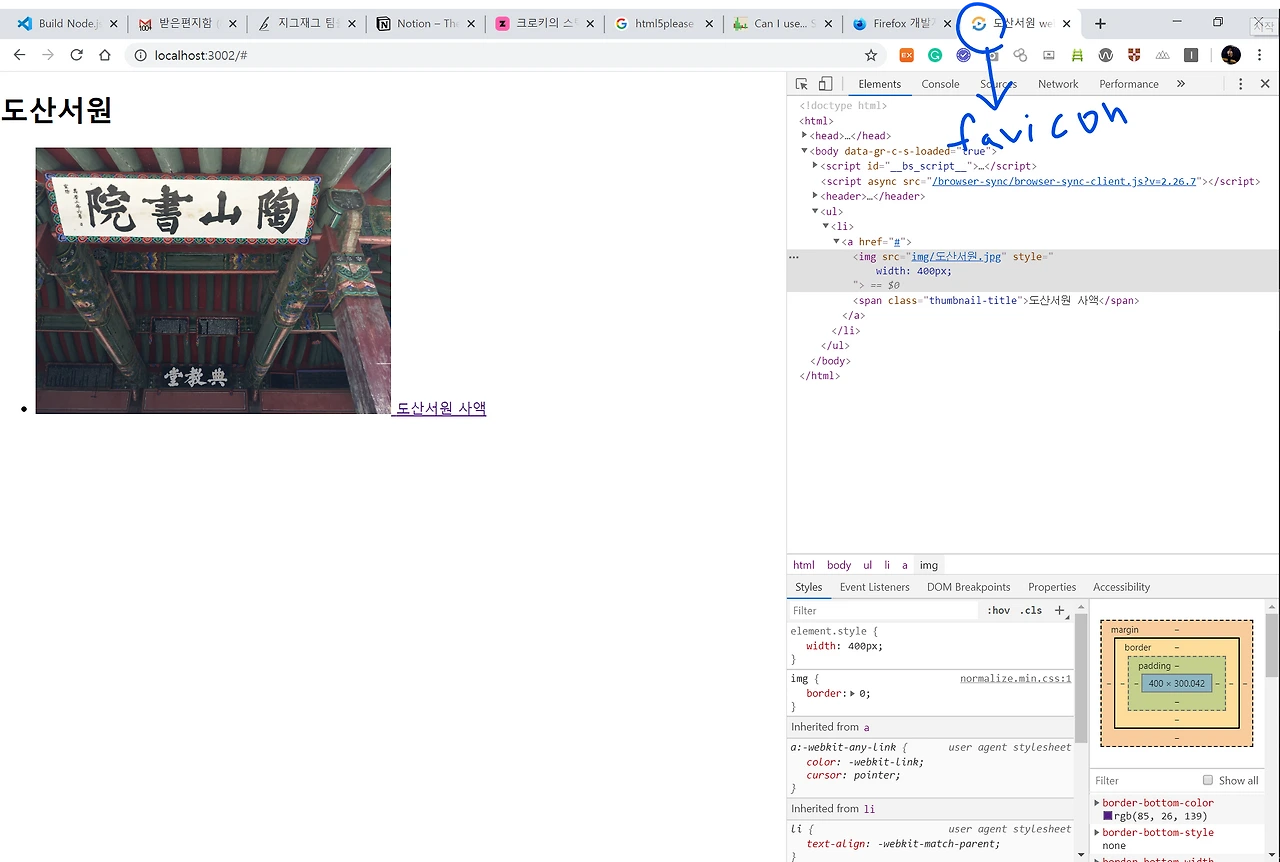Expand border-bottom-style computed property
The height and width of the screenshot is (862, 1280).
[1097, 832]
